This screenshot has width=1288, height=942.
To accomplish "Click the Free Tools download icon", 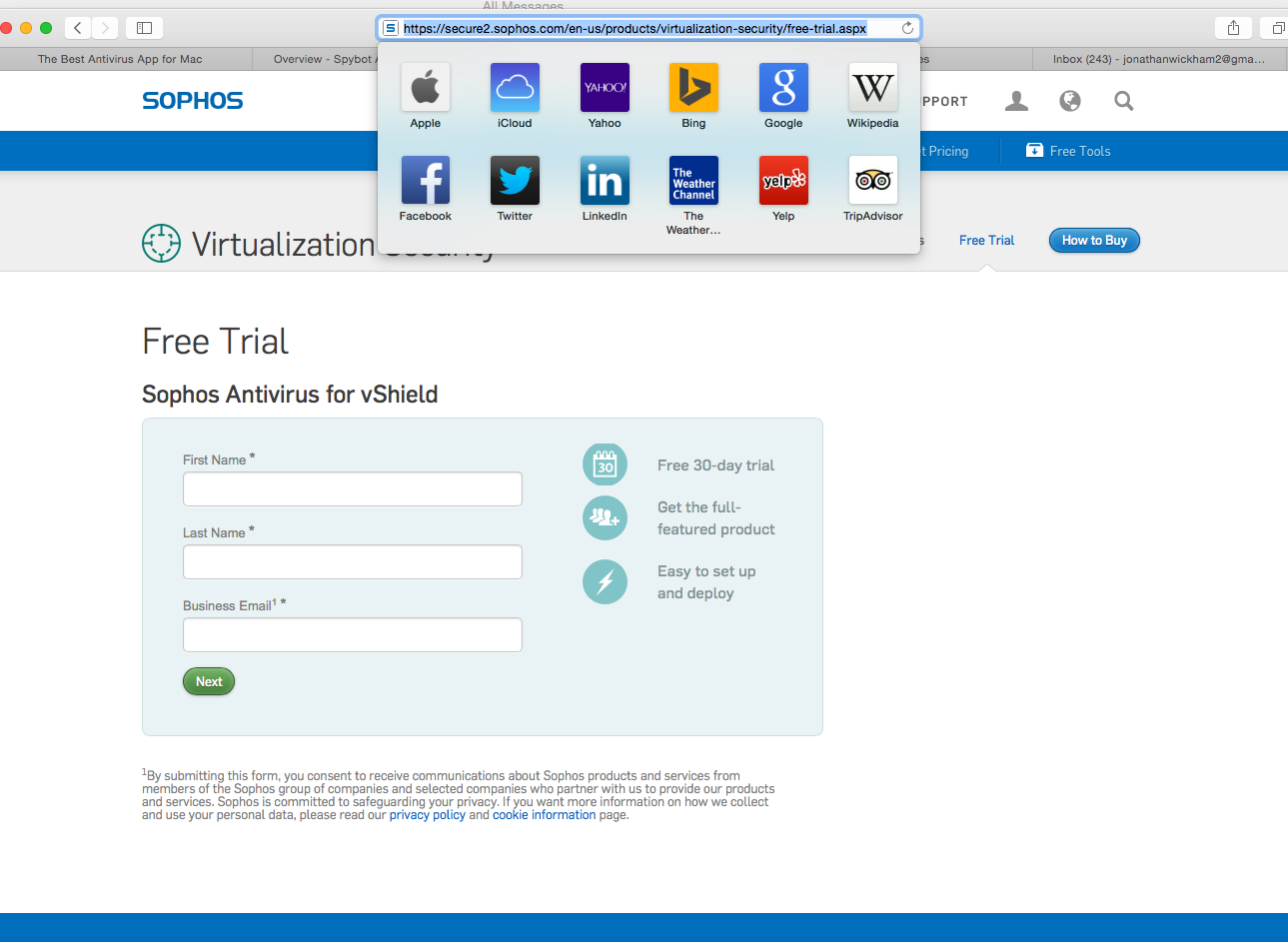I will 1034,151.
